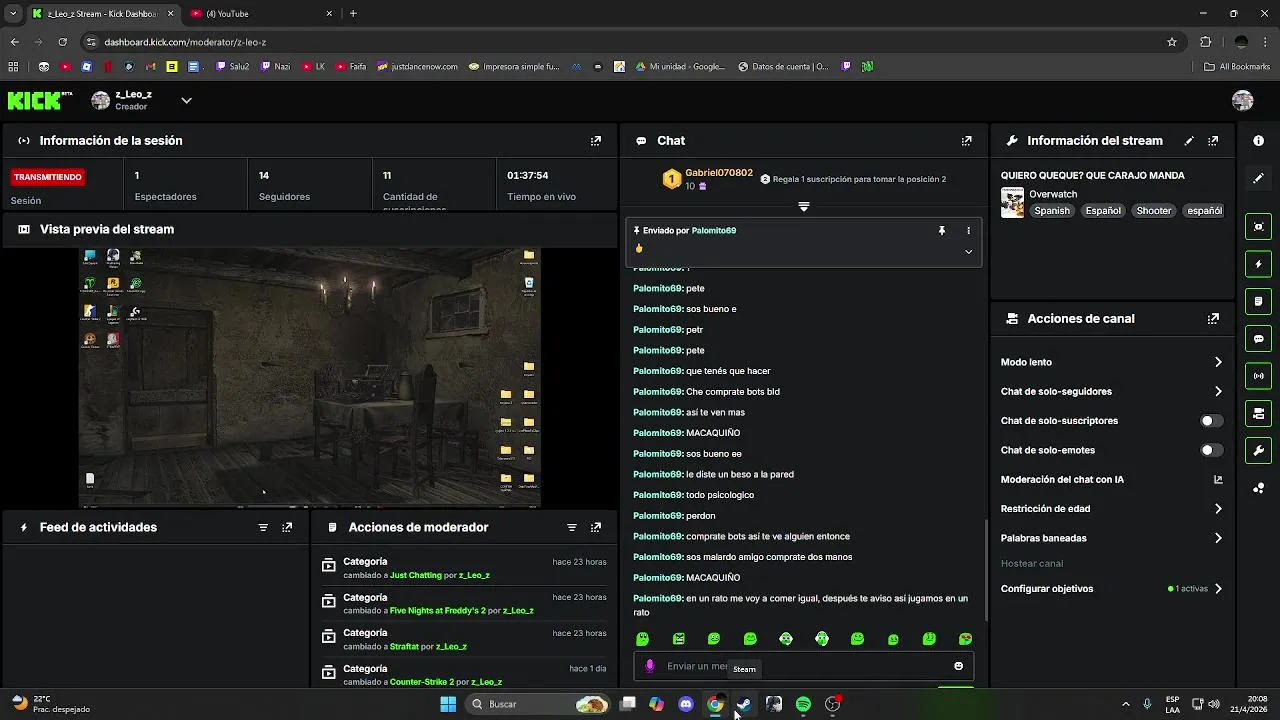Expand the pinned message chevron
Image resolution: width=1280 pixels, height=720 pixels.
pos(968,252)
